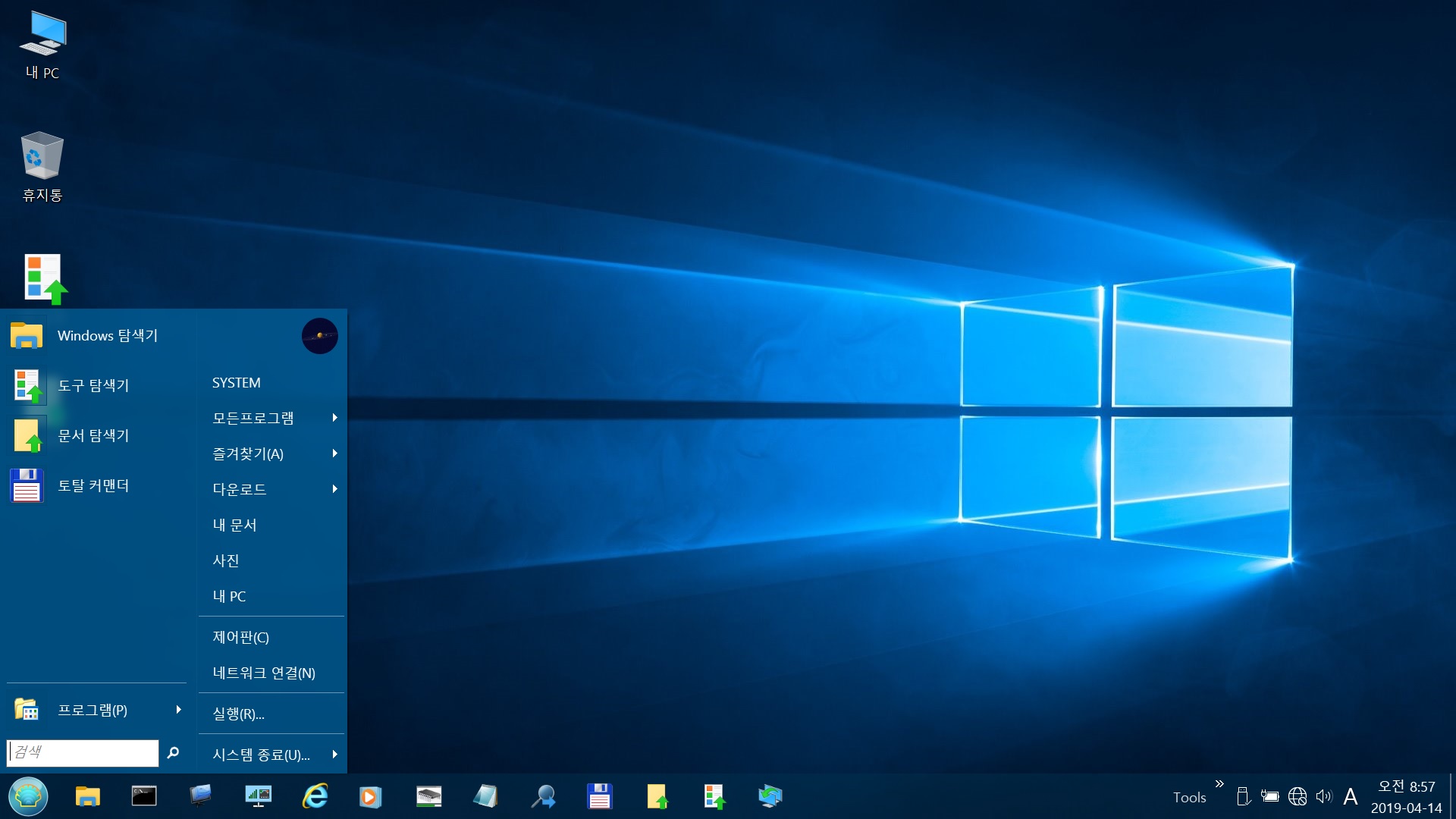
Task: Open the 프로그램(P) menu entry
Action: coord(97,711)
